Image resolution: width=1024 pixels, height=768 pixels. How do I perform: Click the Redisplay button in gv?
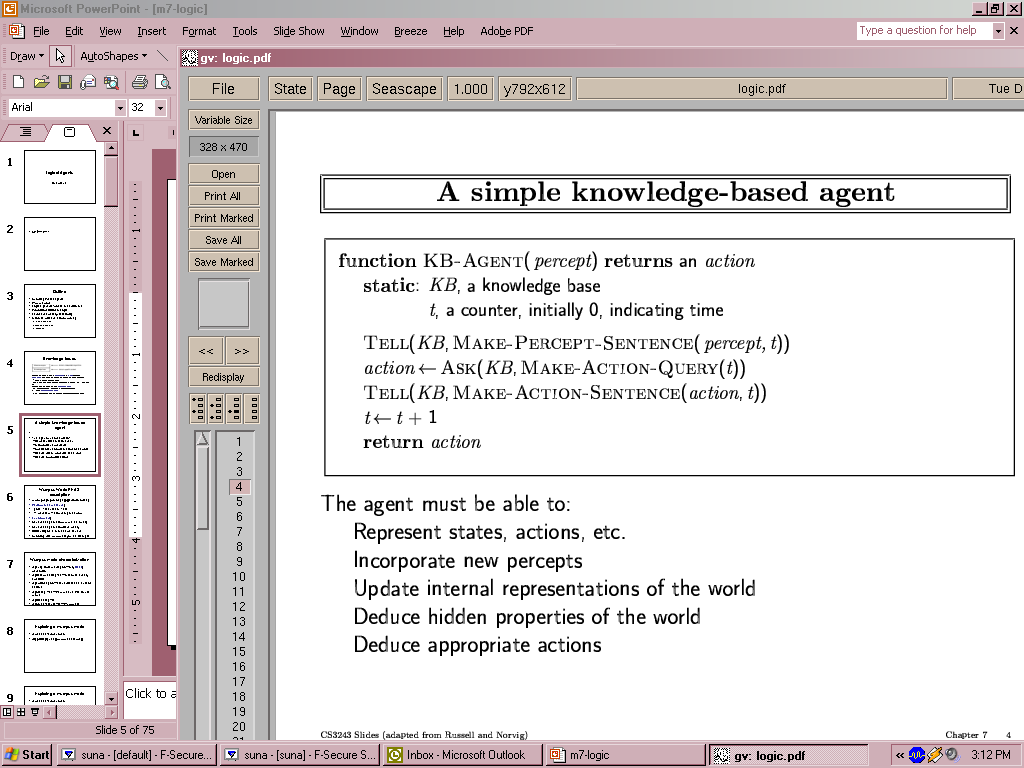click(223, 377)
